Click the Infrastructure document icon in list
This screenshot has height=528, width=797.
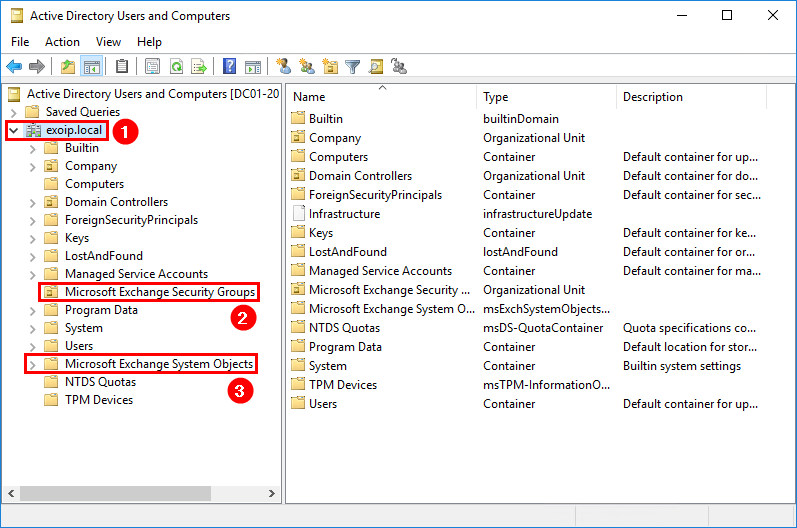298,213
